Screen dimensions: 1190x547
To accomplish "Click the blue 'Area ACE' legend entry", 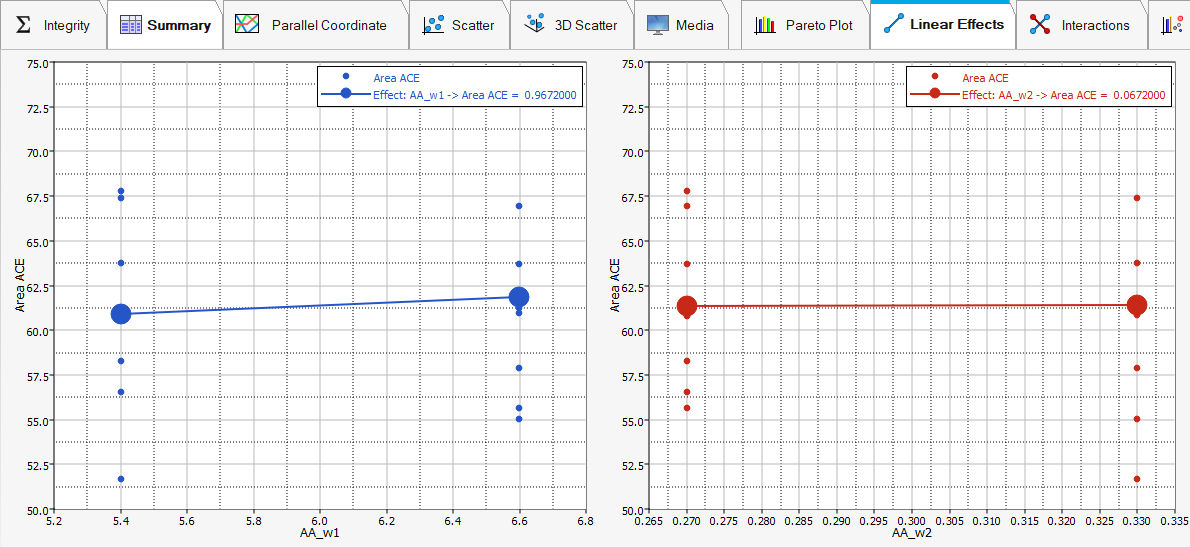I will [397, 77].
